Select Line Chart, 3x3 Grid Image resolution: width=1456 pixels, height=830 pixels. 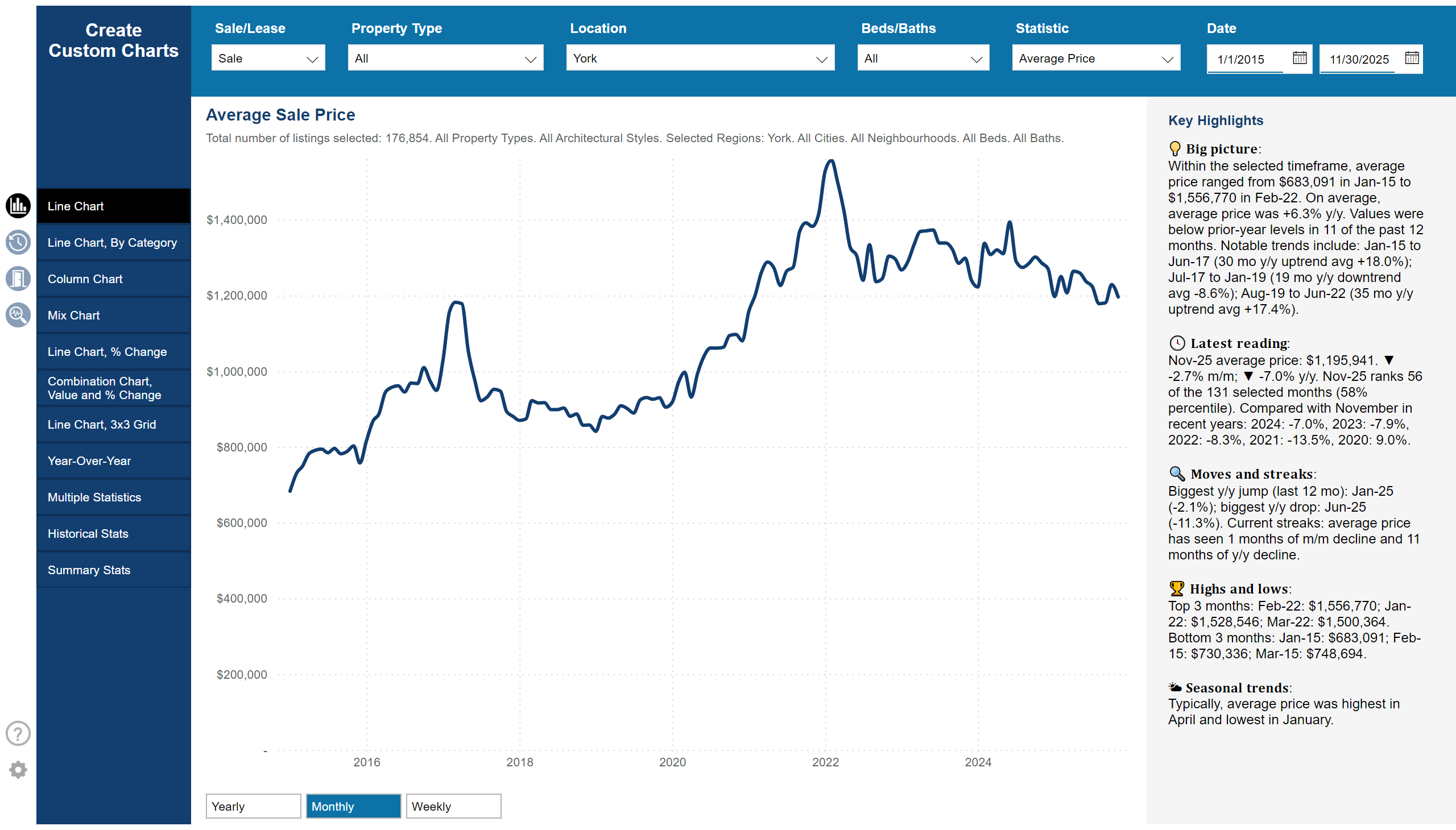(x=114, y=424)
